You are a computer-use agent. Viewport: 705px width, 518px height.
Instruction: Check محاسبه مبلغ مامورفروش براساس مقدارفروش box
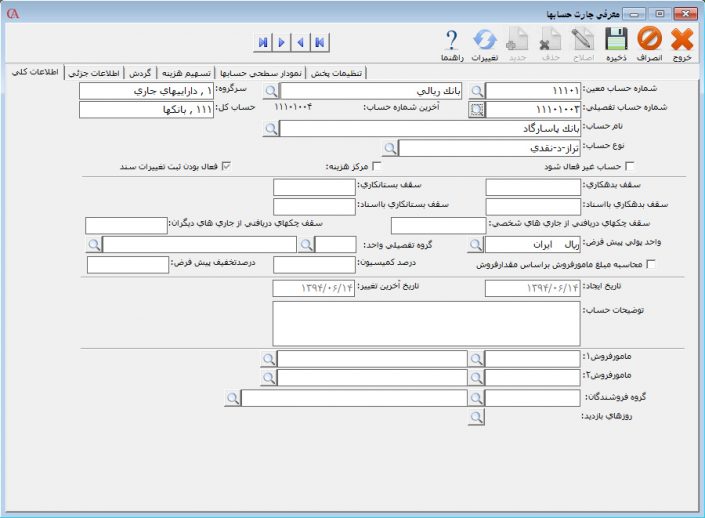(x=653, y=264)
